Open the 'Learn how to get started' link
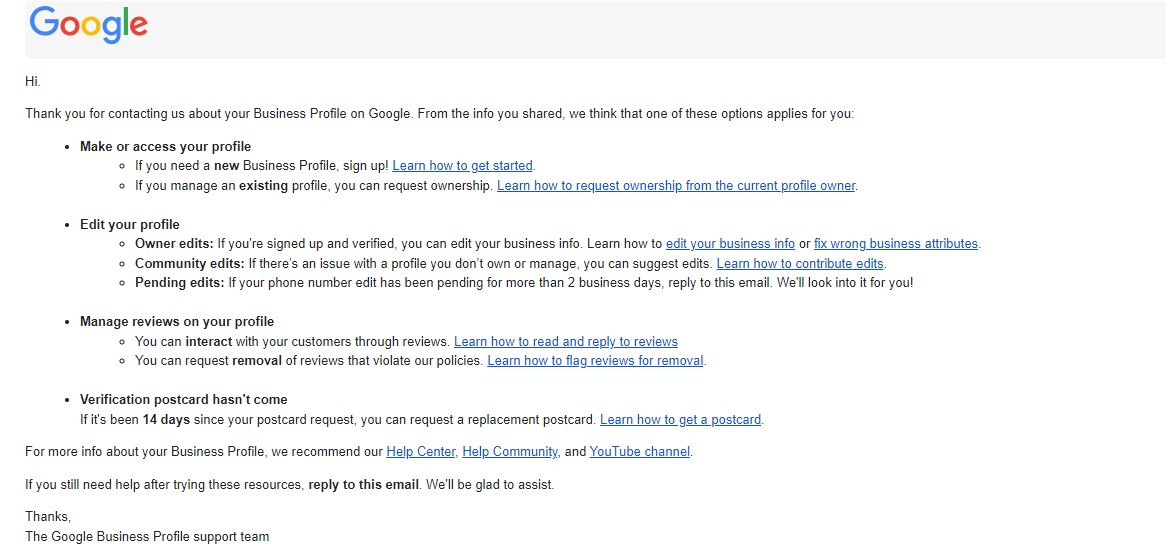 [x=463, y=166]
